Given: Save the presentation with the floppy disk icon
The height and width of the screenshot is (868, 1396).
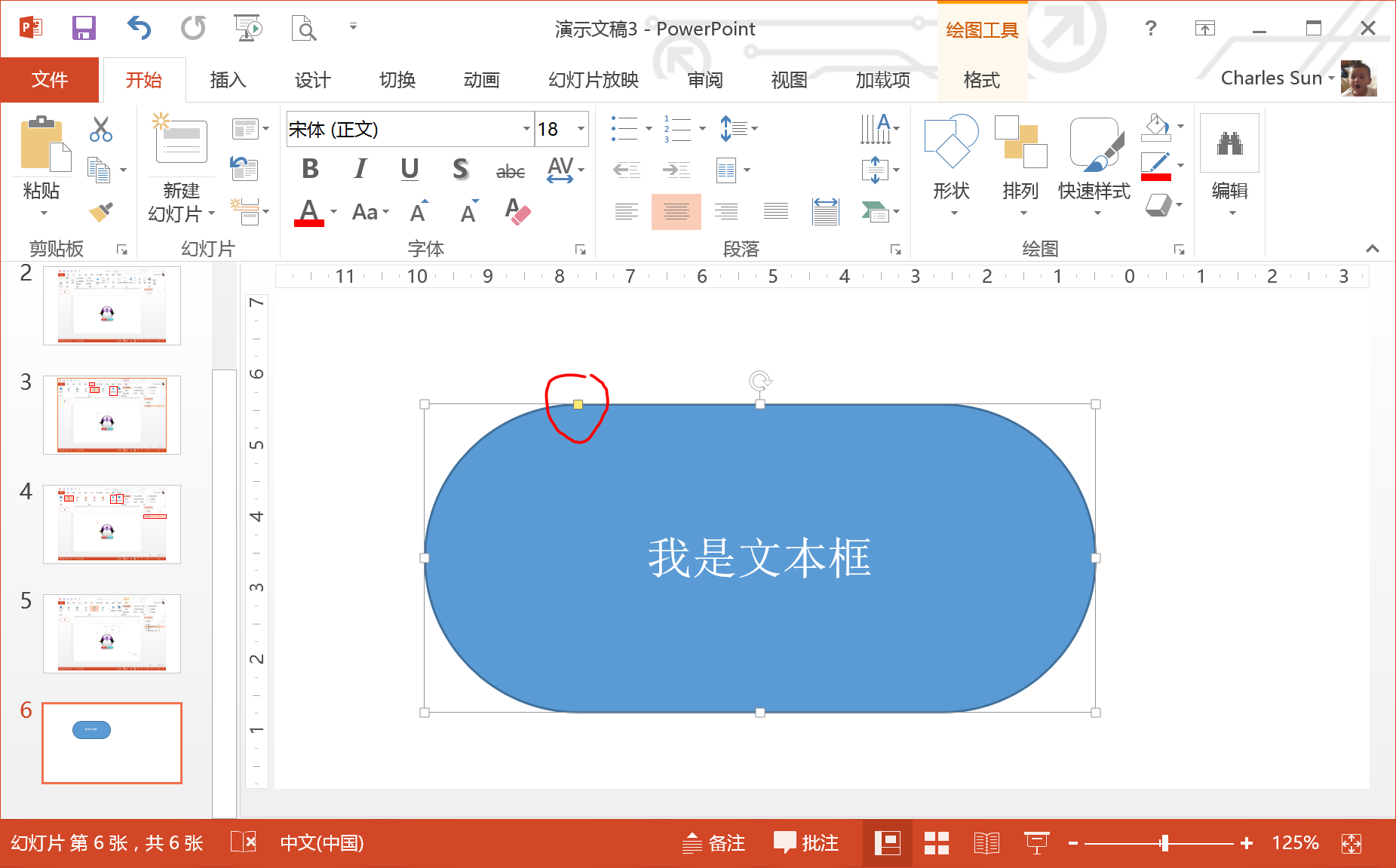Looking at the screenshot, I should click(x=84, y=28).
